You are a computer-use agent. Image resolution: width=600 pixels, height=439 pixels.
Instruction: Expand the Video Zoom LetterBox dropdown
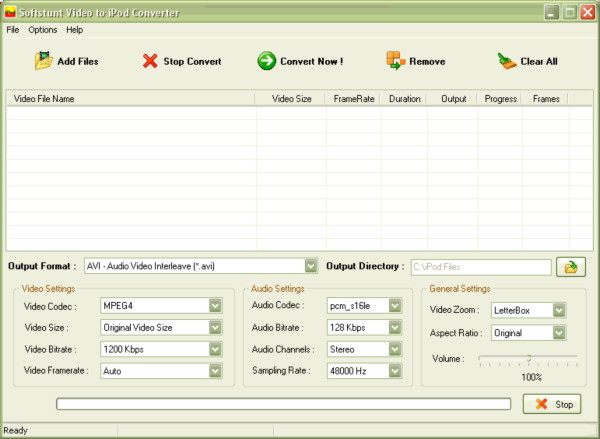[x=559, y=310]
